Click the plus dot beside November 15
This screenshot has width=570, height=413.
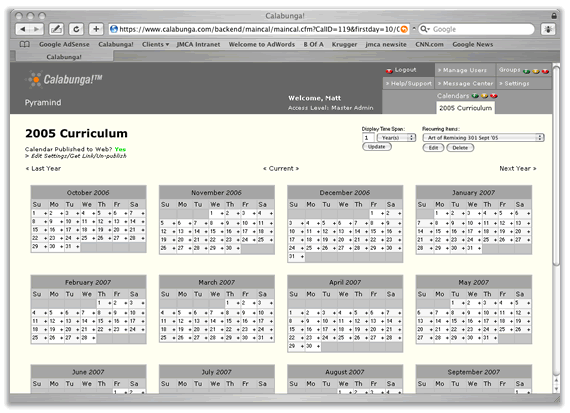pyautogui.click(x=222, y=231)
